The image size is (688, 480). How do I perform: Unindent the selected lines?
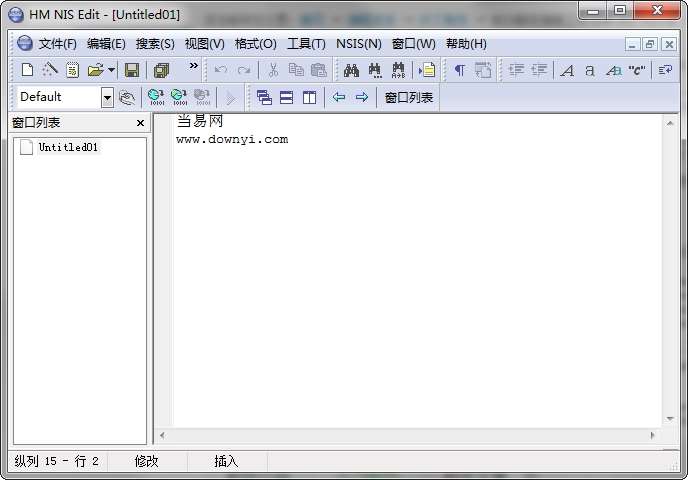click(x=539, y=70)
